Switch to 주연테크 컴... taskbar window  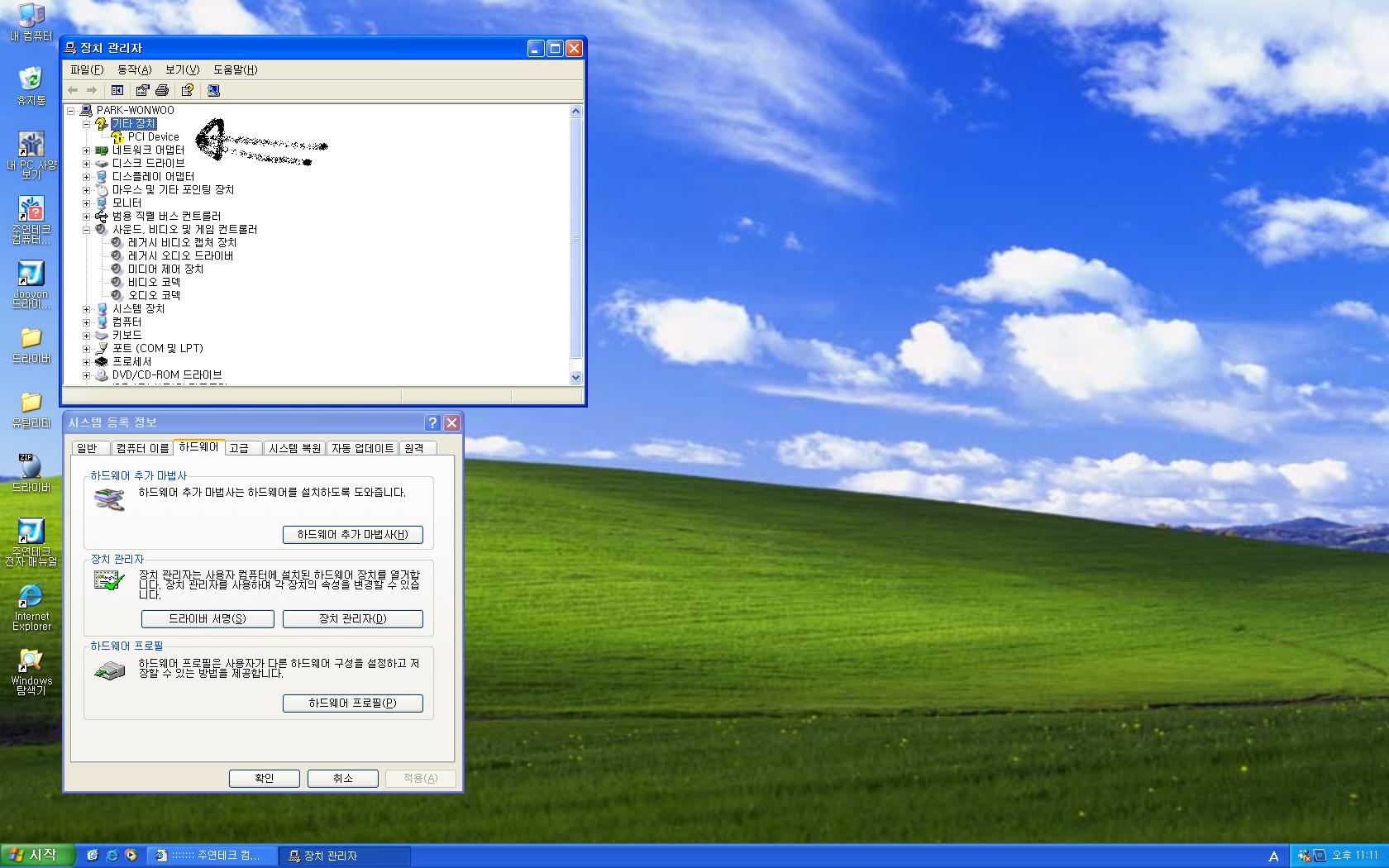click(x=212, y=856)
